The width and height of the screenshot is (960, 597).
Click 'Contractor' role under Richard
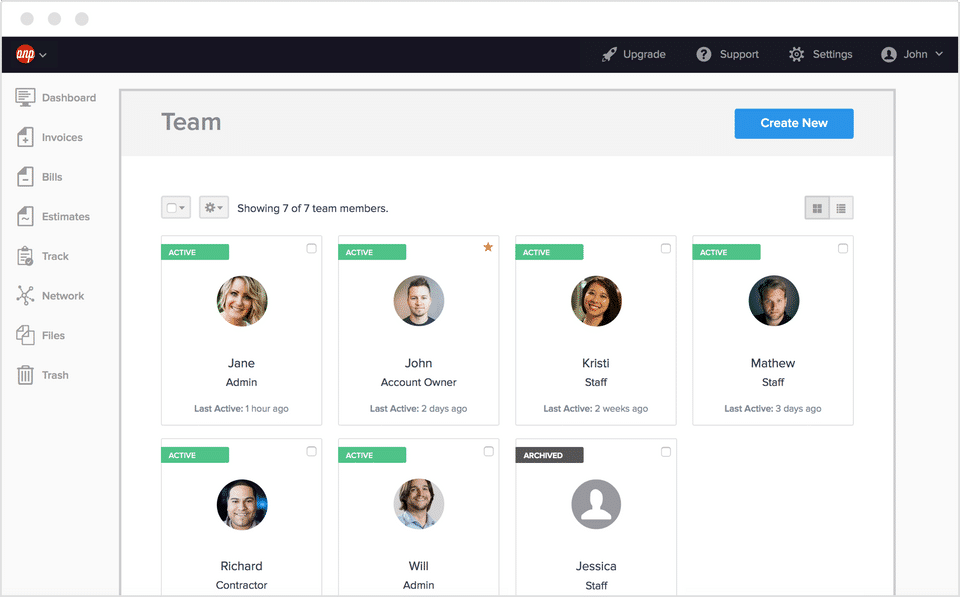(241, 585)
